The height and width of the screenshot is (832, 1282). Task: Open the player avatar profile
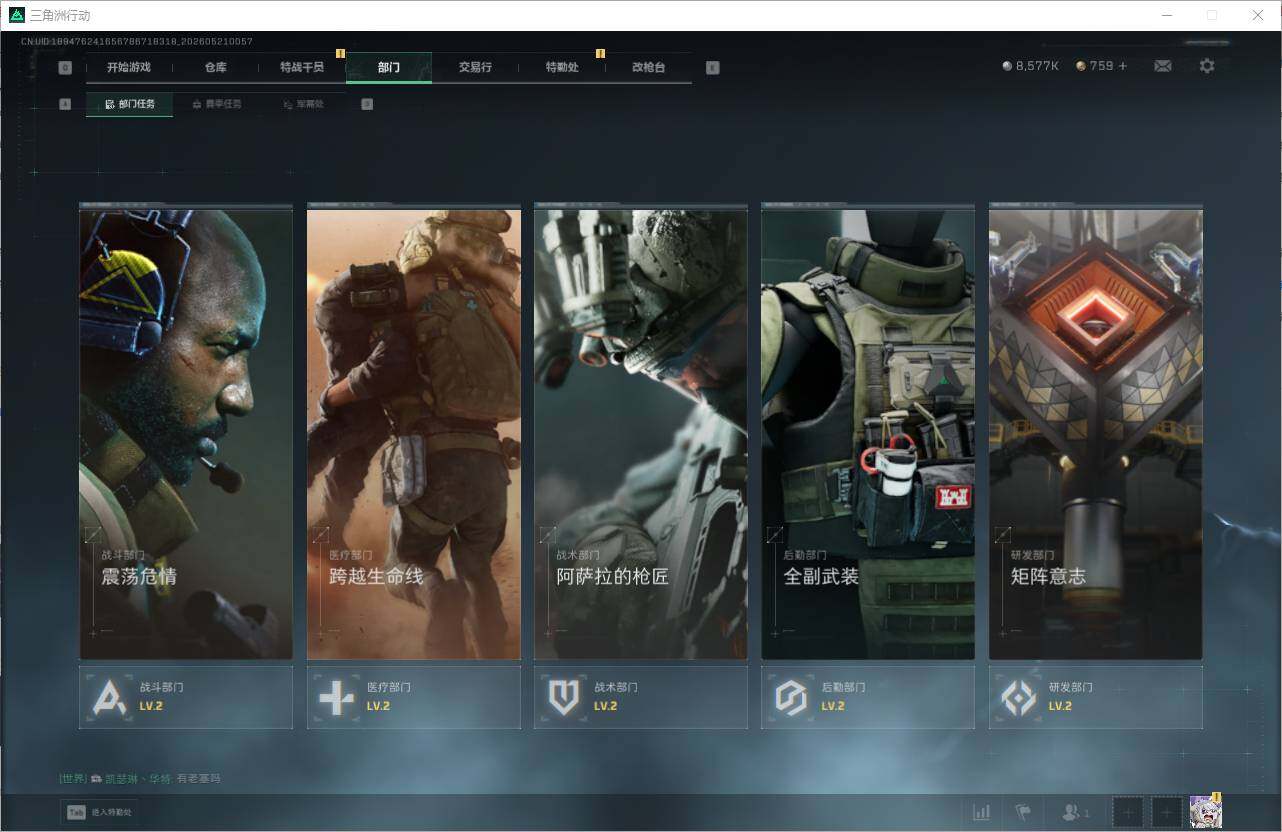click(1206, 812)
